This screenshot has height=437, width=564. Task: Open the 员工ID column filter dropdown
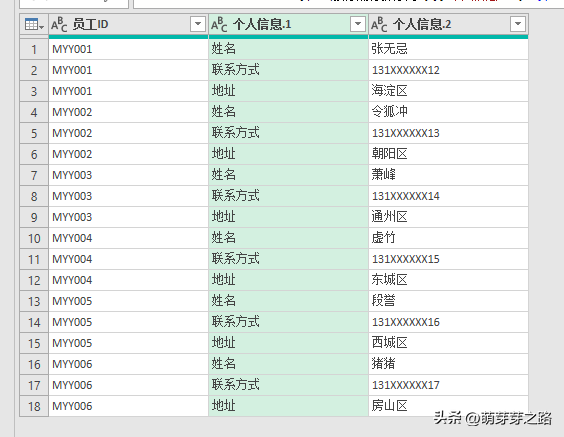198,24
